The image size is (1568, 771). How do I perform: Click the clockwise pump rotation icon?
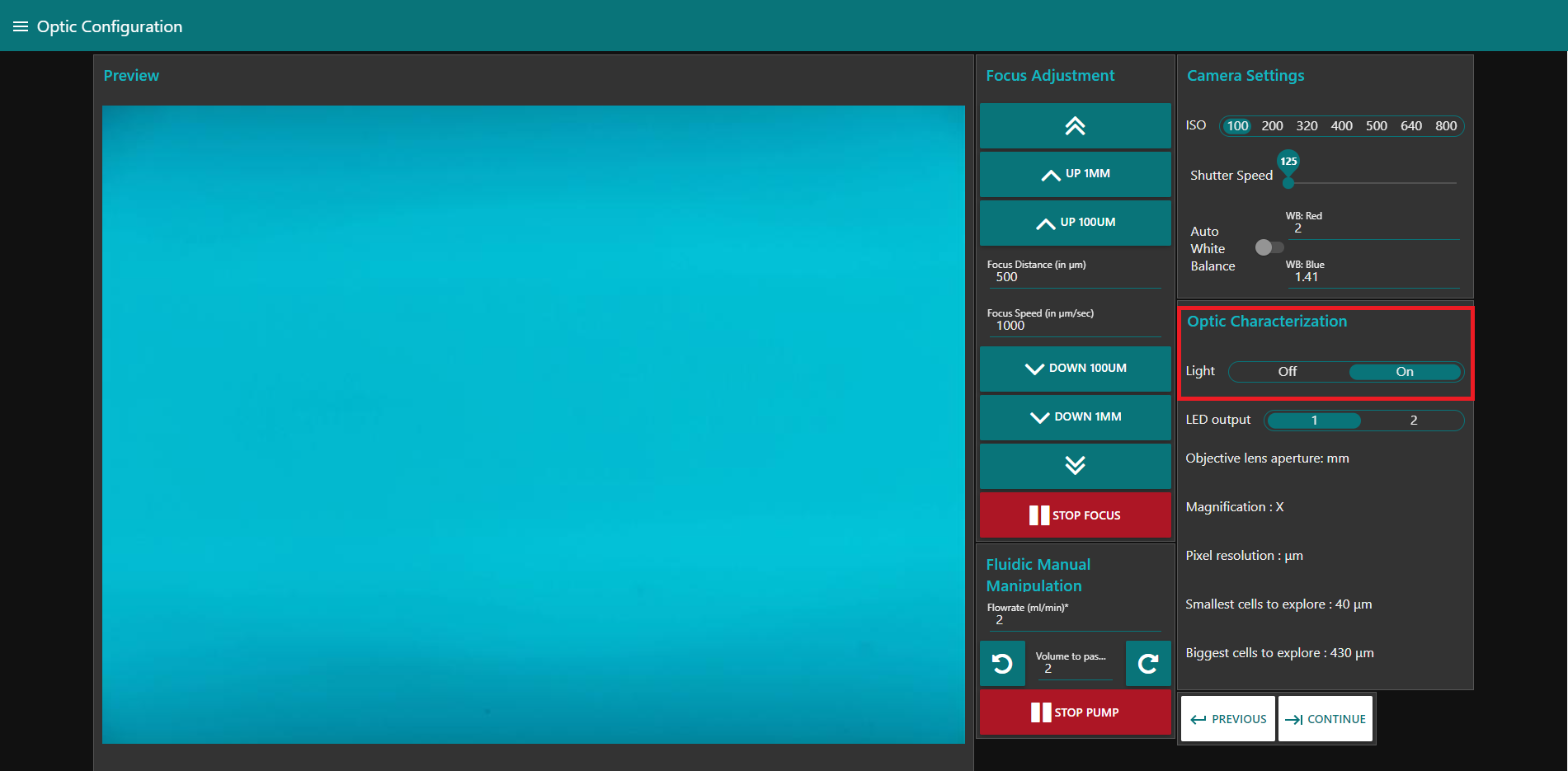pos(1147,664)
